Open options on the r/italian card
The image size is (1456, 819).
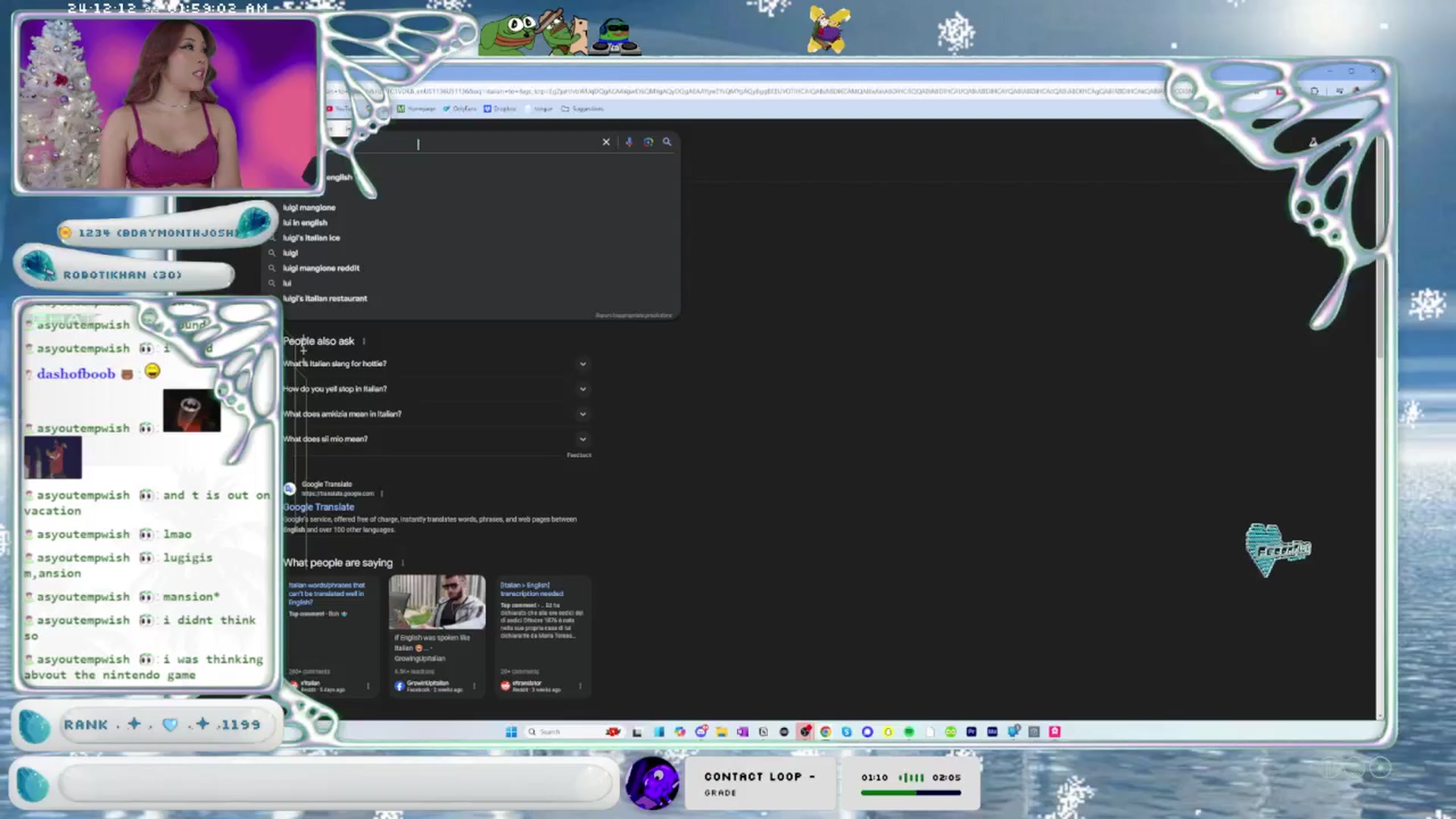point(369,686)
